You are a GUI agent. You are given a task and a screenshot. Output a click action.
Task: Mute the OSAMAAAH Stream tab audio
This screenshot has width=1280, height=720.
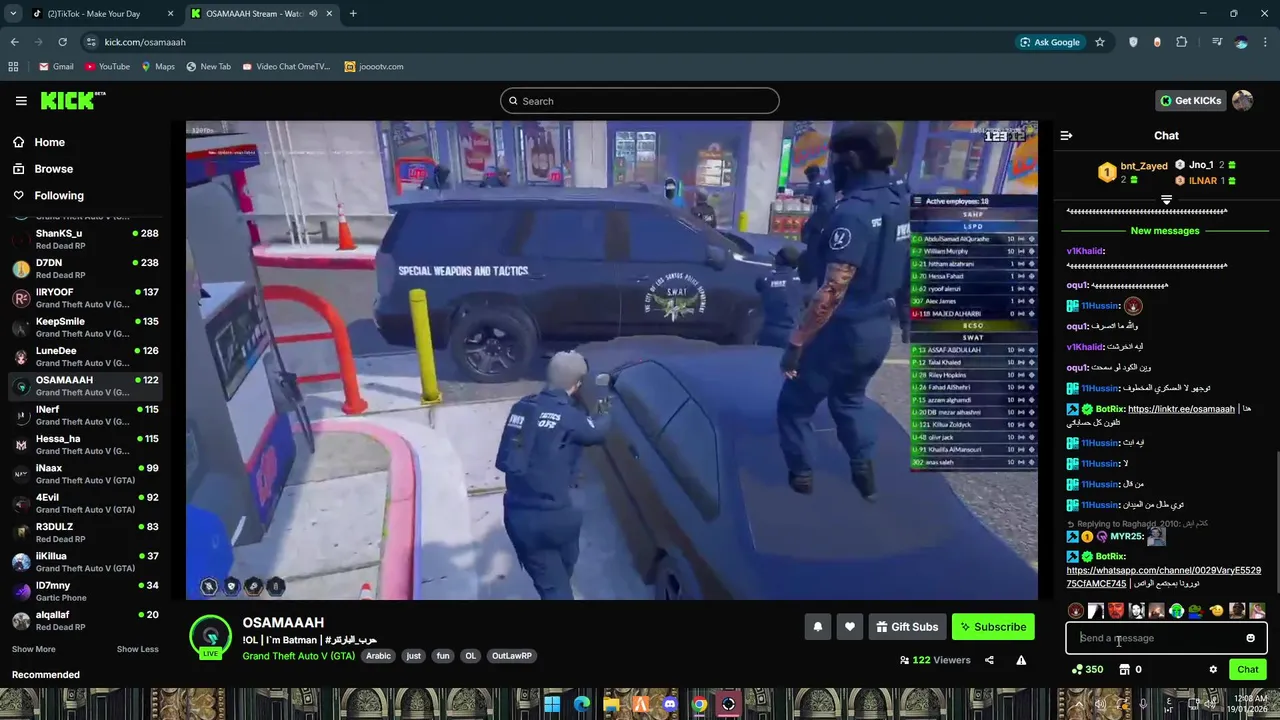coord(314,13)
